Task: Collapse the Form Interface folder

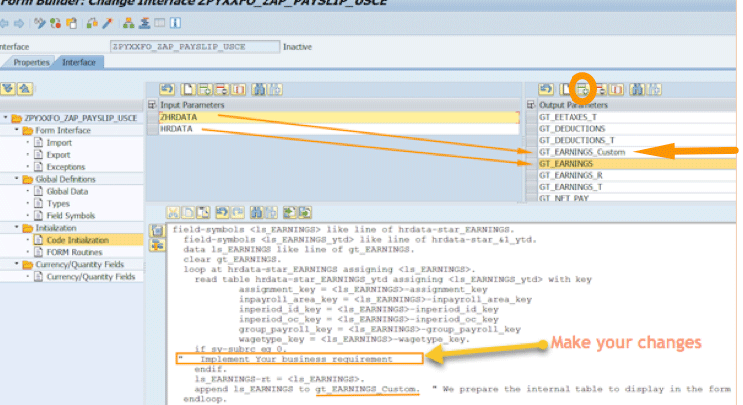Action: point(17,130)
